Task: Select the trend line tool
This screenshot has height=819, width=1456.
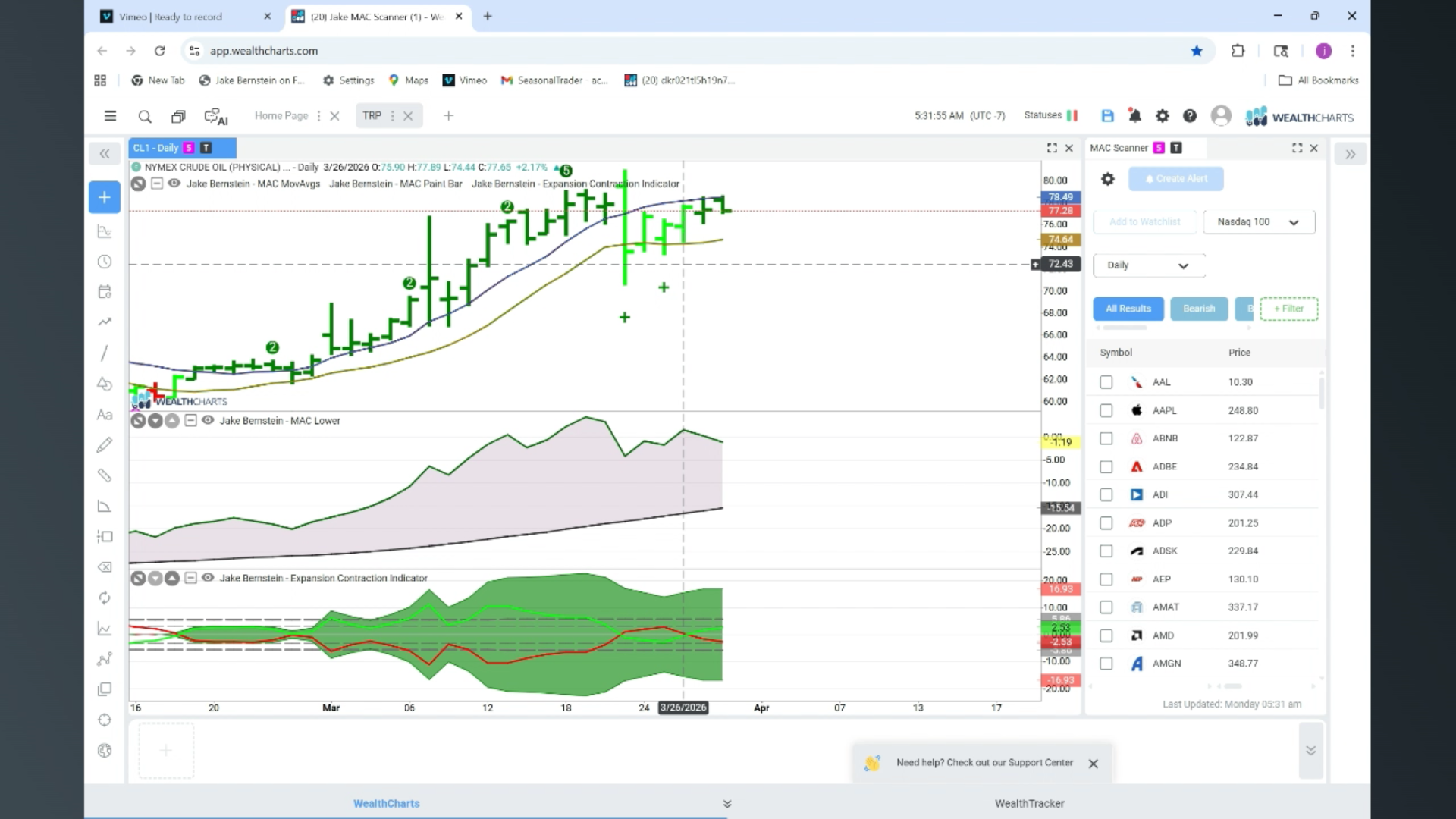Action: tap(105, 353)
